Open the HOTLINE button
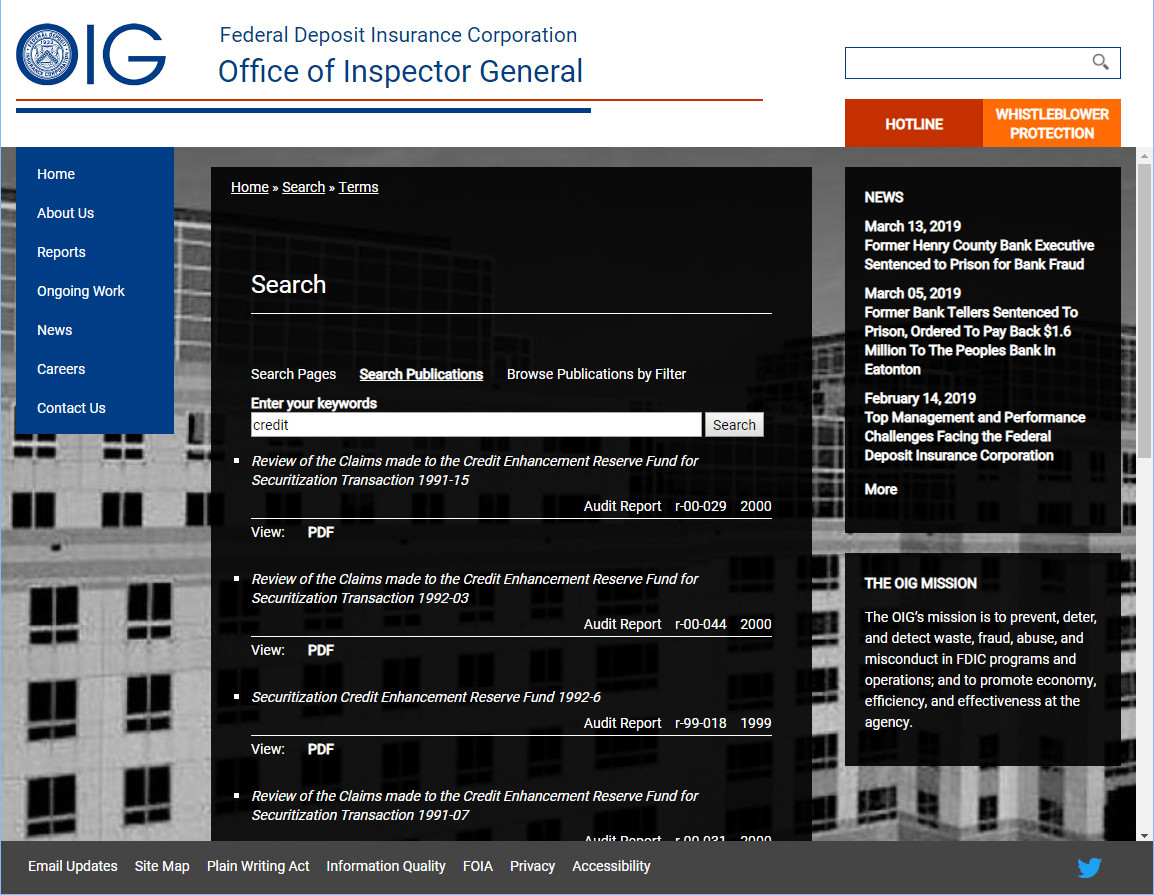 tap(913, 124)
